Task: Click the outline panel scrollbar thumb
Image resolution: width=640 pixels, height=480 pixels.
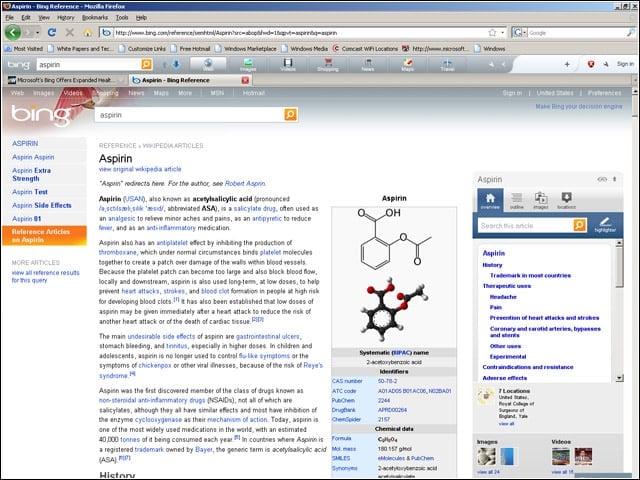Action: [x=619, y=267]
